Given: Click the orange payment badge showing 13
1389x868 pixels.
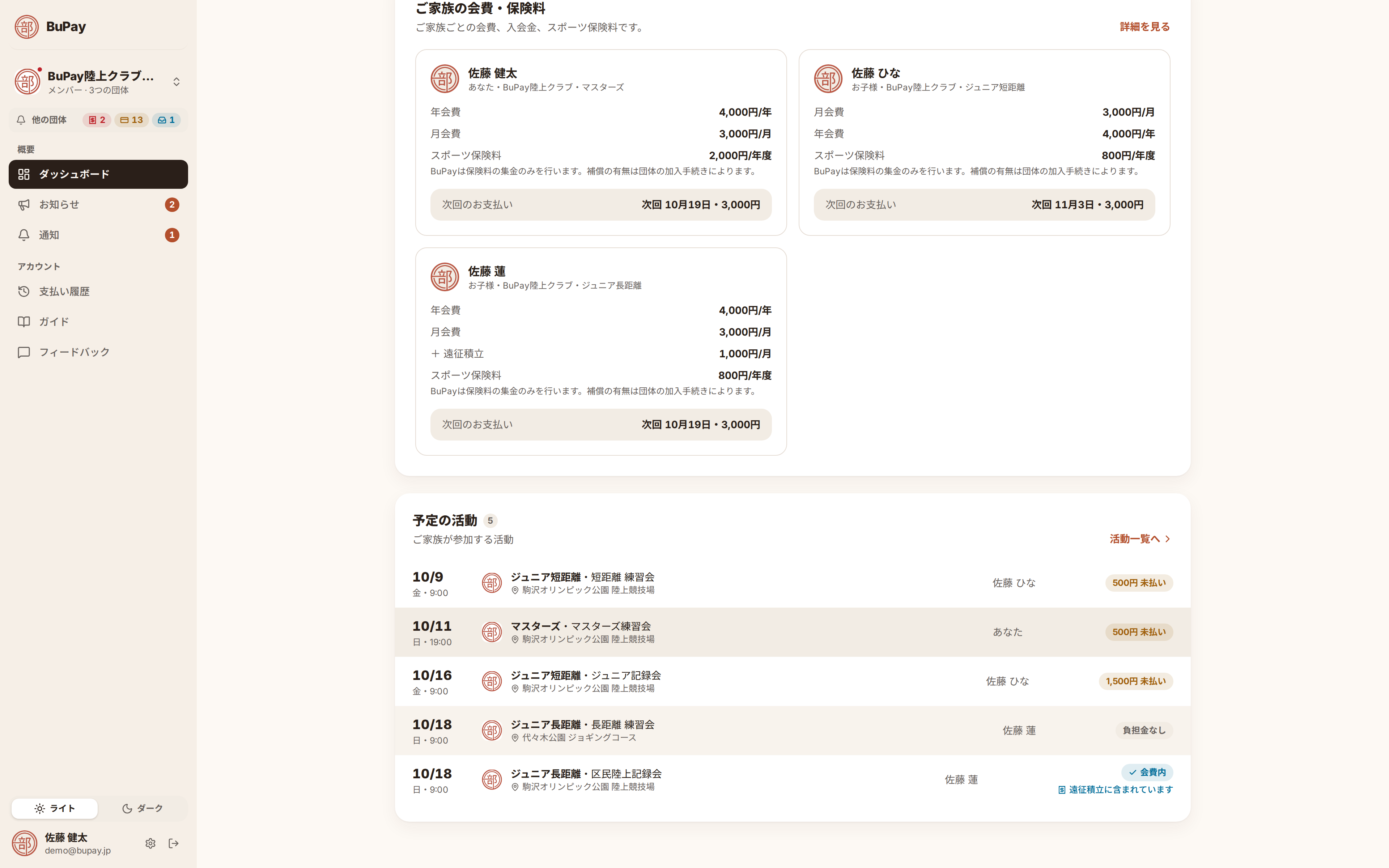Looking at the screenshot, I should (131, 120).
